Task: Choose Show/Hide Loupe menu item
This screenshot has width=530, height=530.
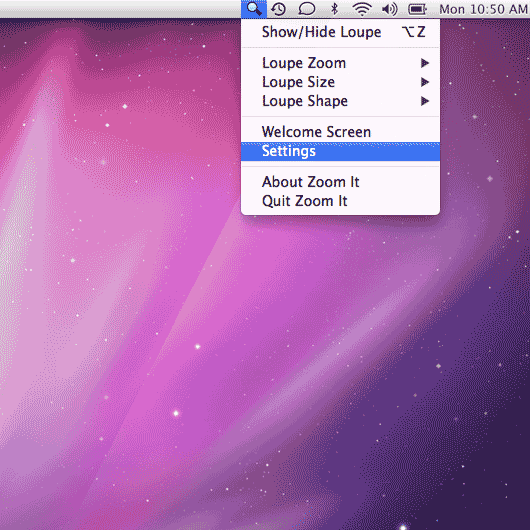Action: coord(340,32)
